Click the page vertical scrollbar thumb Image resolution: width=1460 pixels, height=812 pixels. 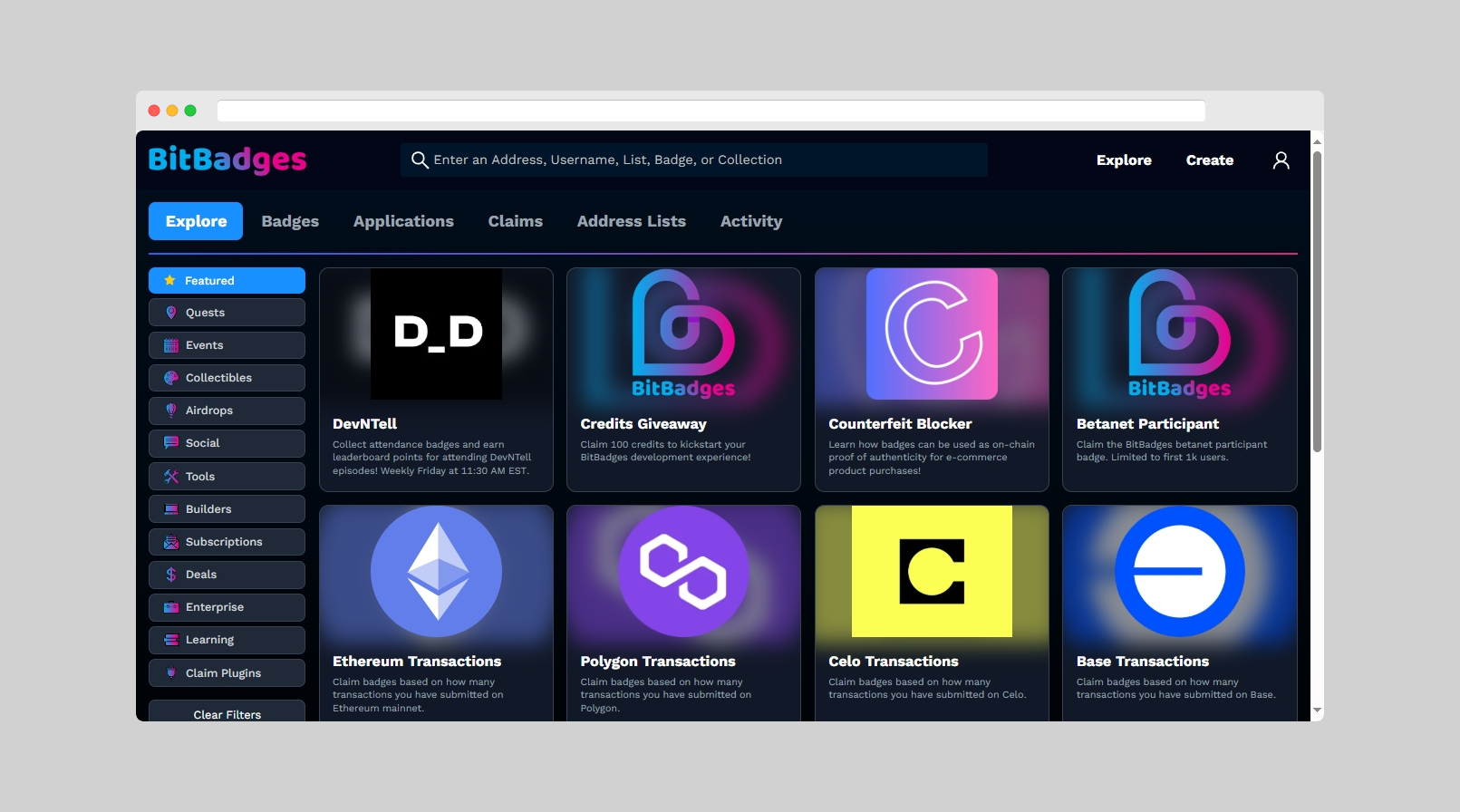tap(1317, 301)
